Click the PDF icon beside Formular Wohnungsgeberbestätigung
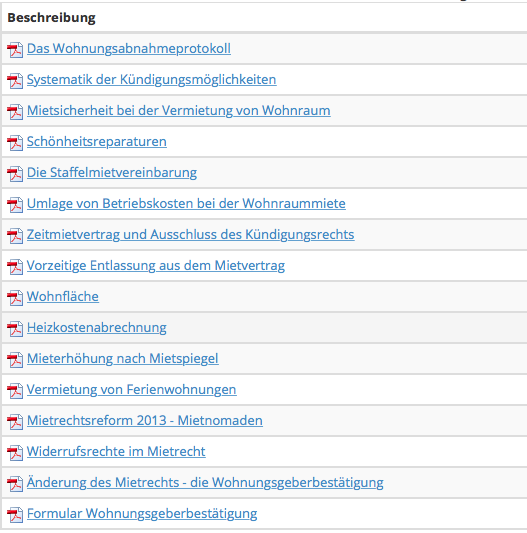This screenshot has height=533, width=527. click(15, 514)
